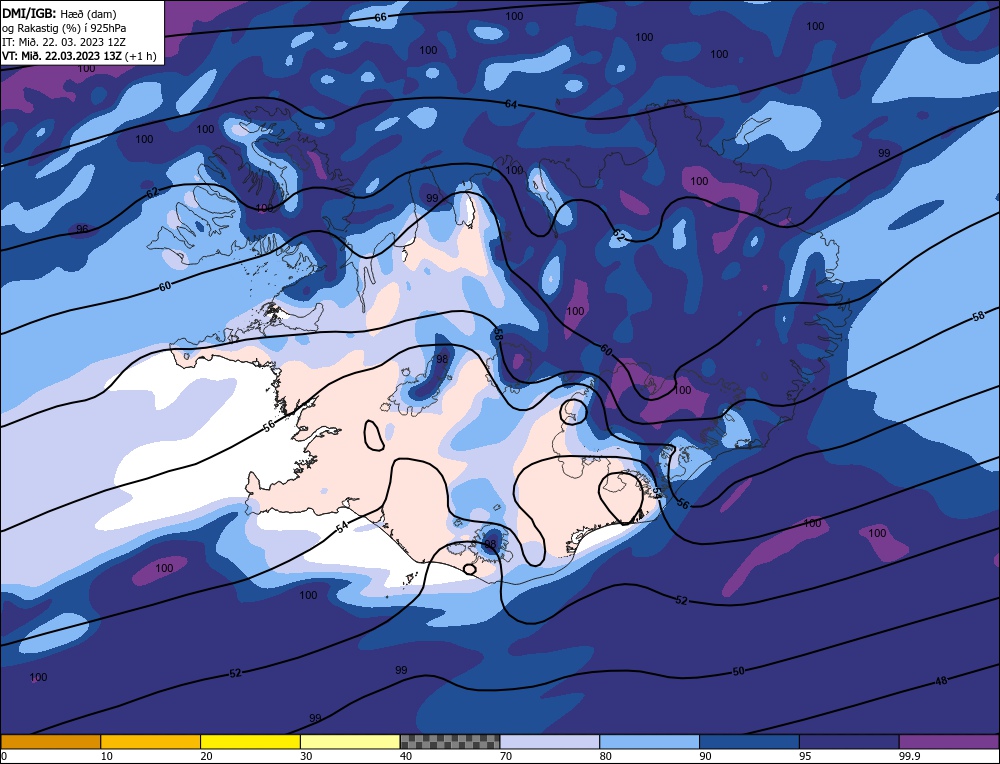Click the 'og Rakastig (%) í 925hPa' line
Screen dimensions: 1000x764
coord(64,28)
